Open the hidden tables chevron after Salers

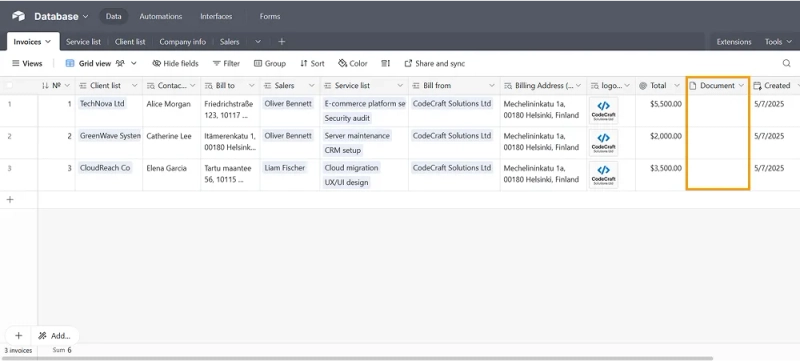(x=258, y=42)
